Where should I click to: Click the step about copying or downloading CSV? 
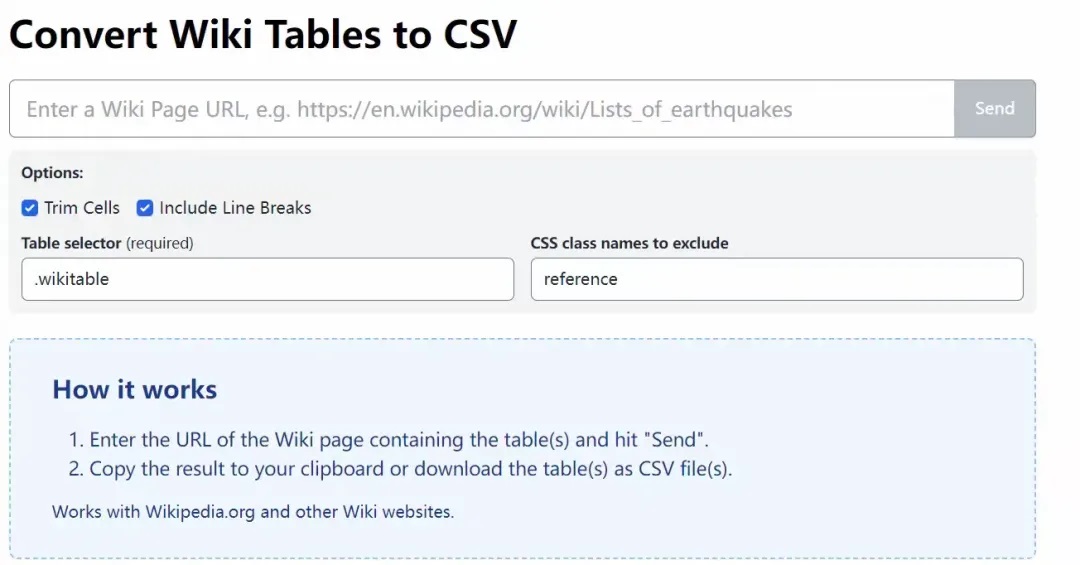(x=410, y=469)
